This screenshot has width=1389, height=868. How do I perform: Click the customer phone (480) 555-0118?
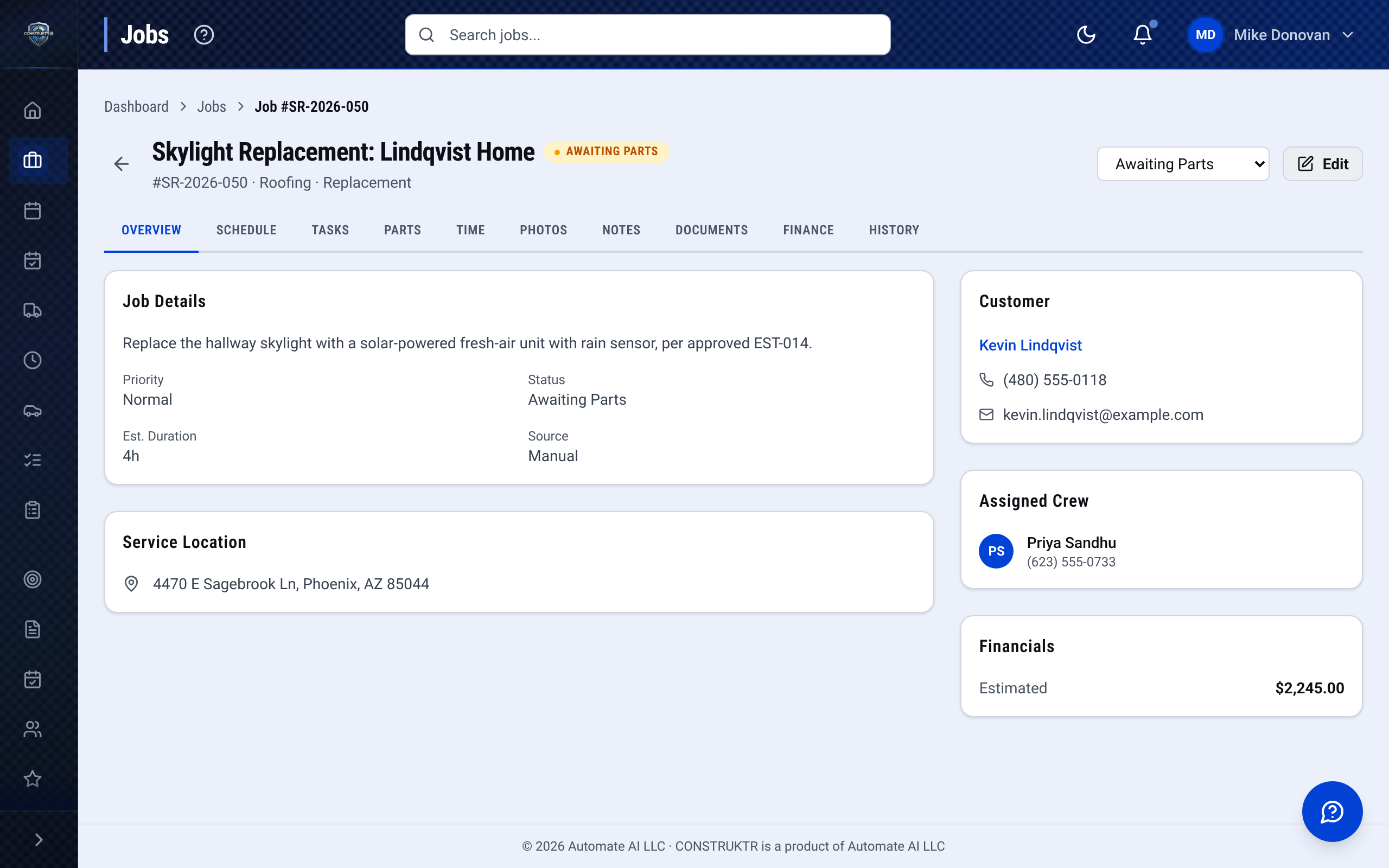pos(1054,380)
